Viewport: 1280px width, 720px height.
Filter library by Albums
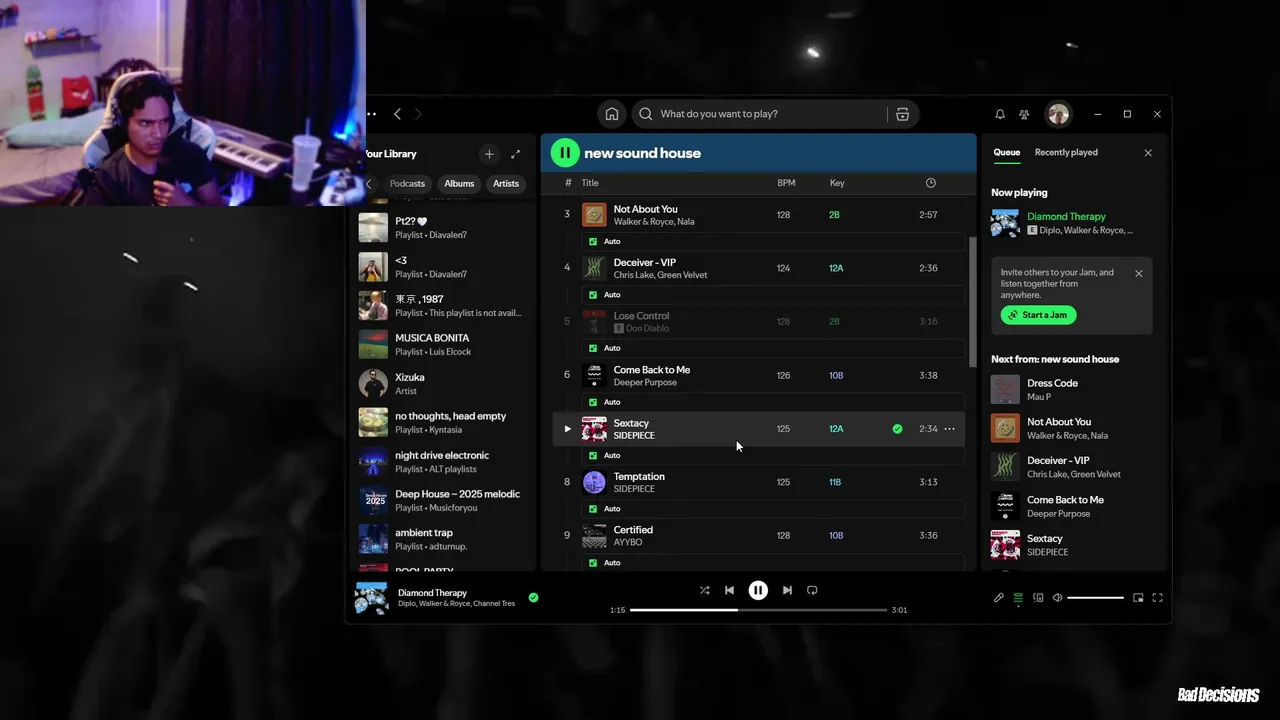(459, 184)
